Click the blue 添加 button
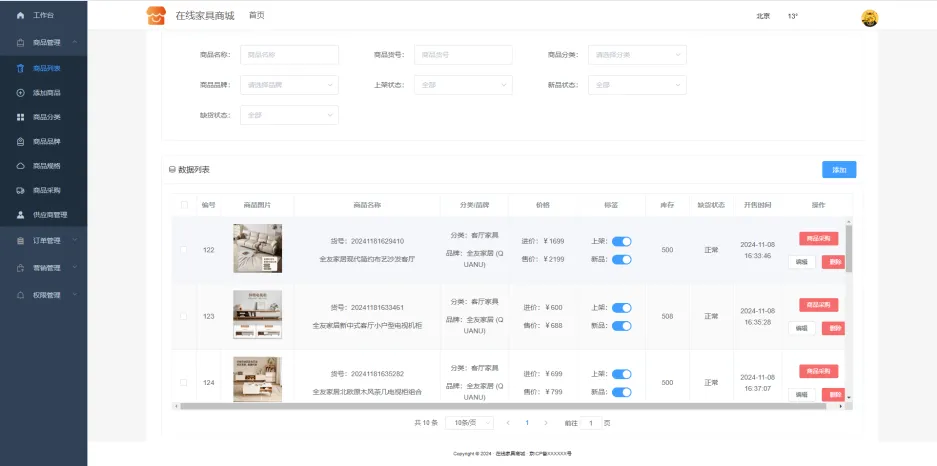937x466 pixels. tap(838, 170)
